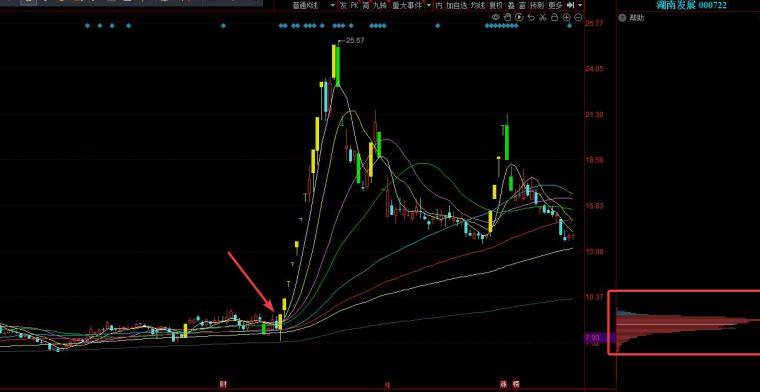The image size is (760, 392).
Task: Click the undo arrow icon
Action: coord(531,17)
